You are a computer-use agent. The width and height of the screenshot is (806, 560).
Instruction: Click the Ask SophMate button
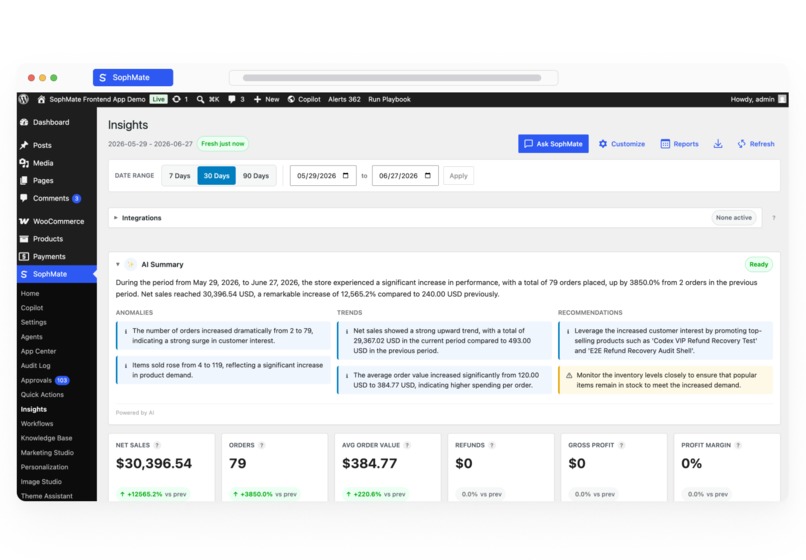tap(553, 144)
